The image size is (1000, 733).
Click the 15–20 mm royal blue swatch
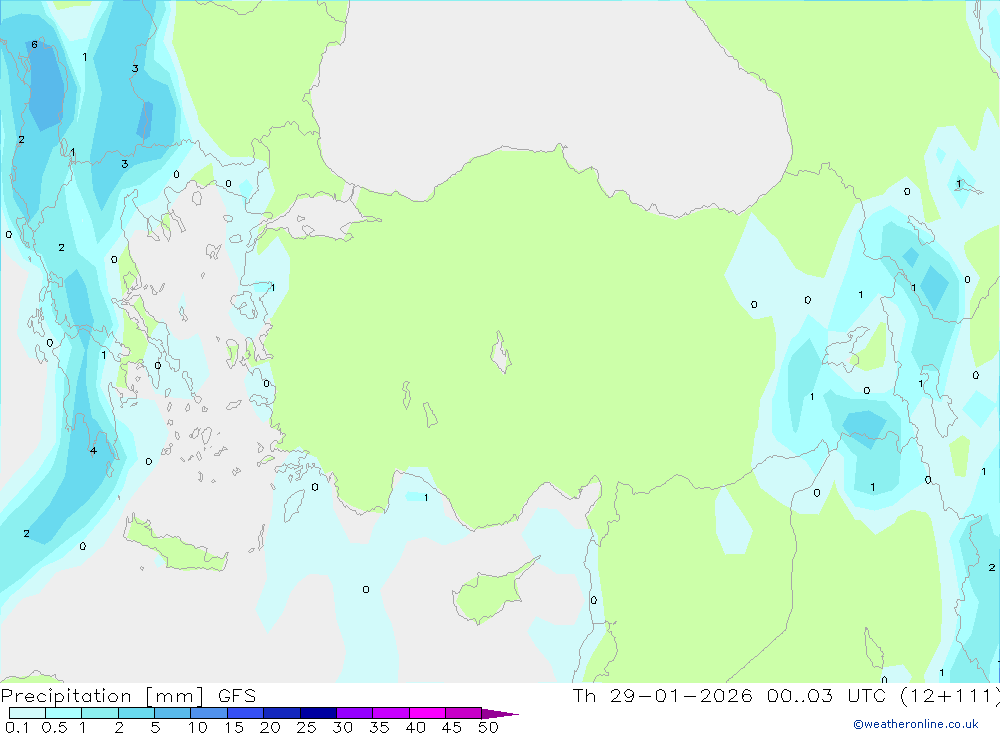click(246, 713)
